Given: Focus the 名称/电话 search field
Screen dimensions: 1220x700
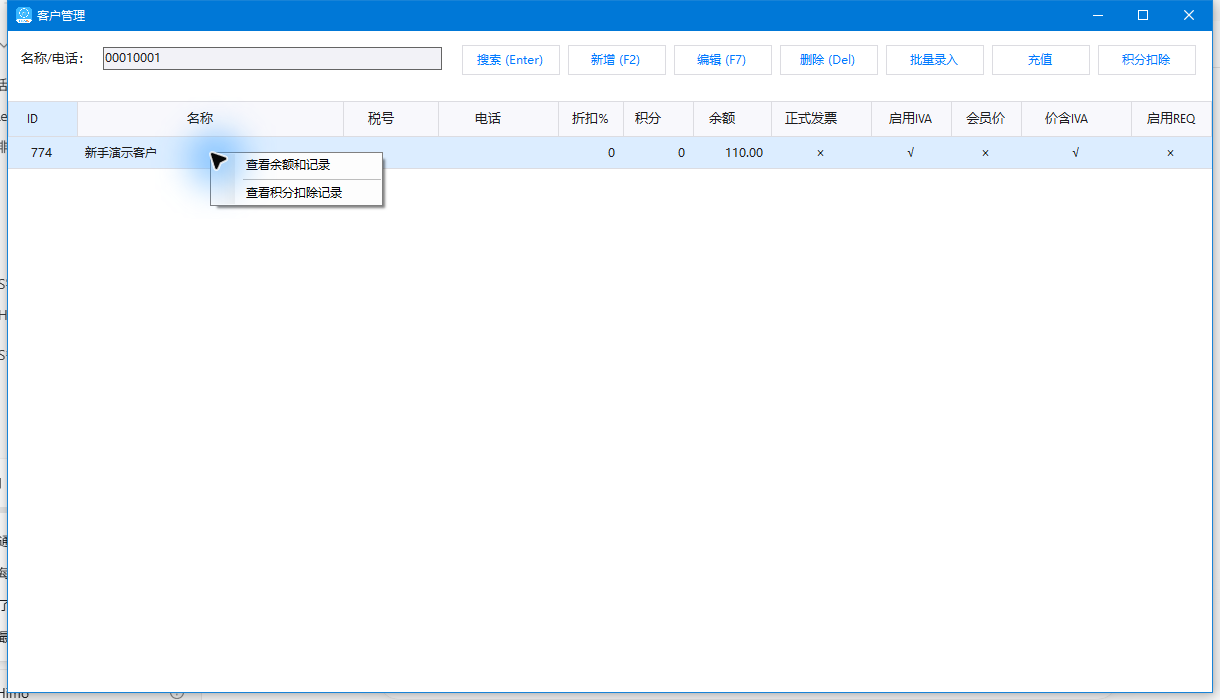Looking at the screenshot, I should [272, 59].
